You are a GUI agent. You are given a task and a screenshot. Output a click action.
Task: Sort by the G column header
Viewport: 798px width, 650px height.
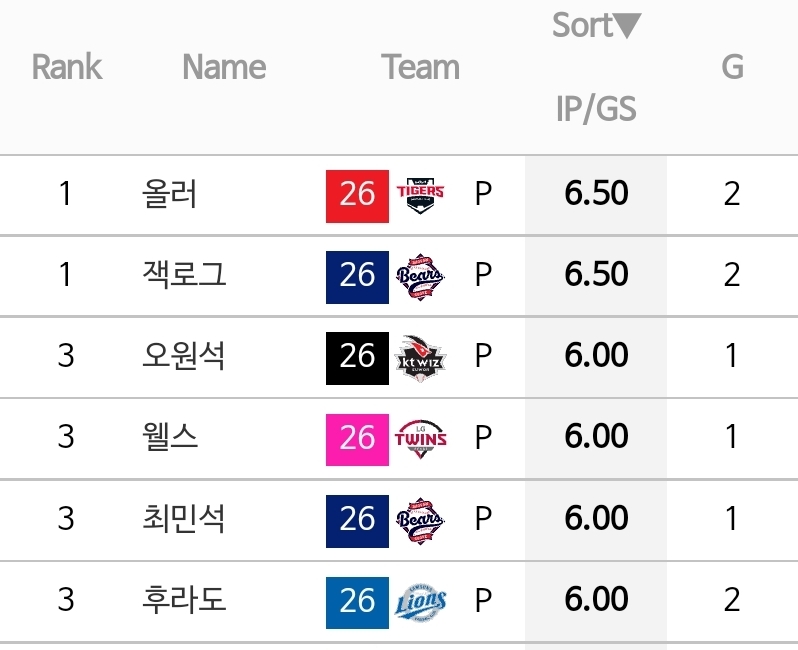(732, 67)
